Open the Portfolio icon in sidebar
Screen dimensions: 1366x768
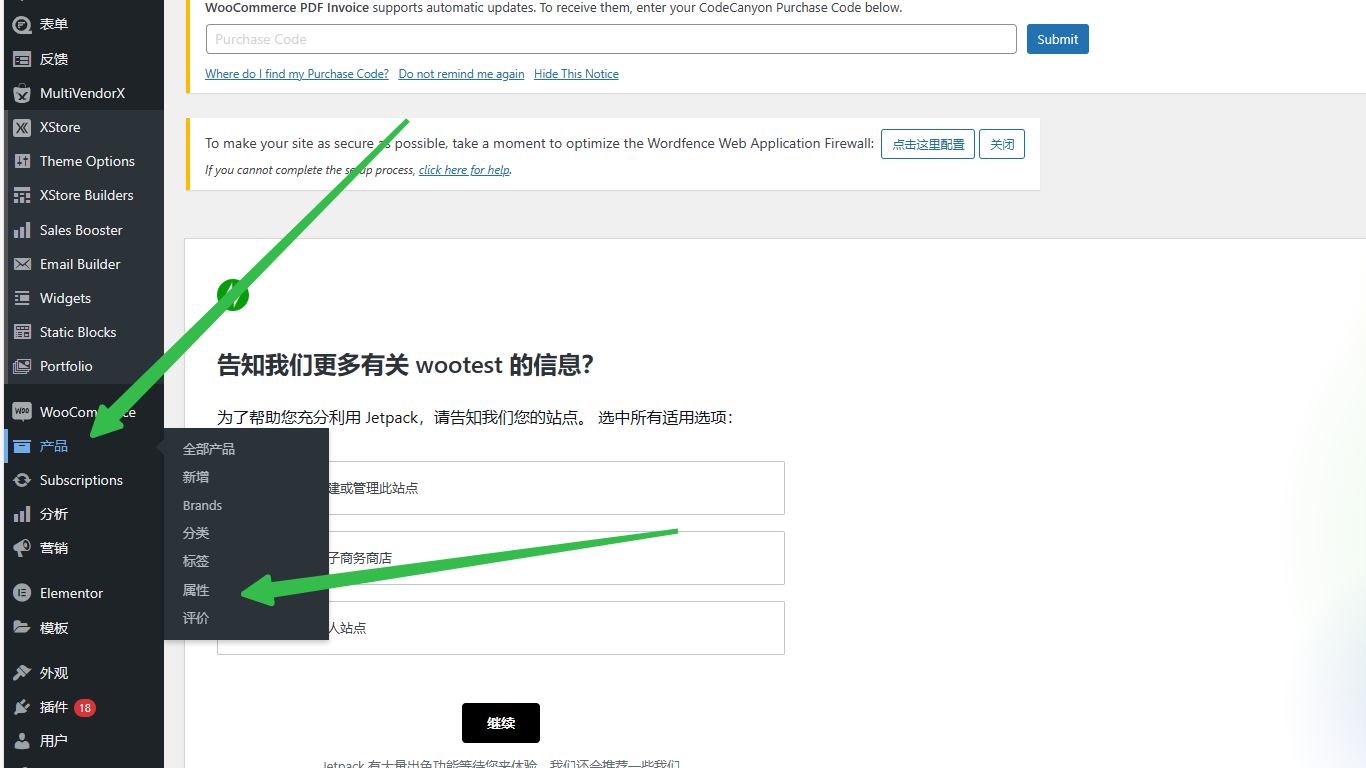click(x=22, y=366)
